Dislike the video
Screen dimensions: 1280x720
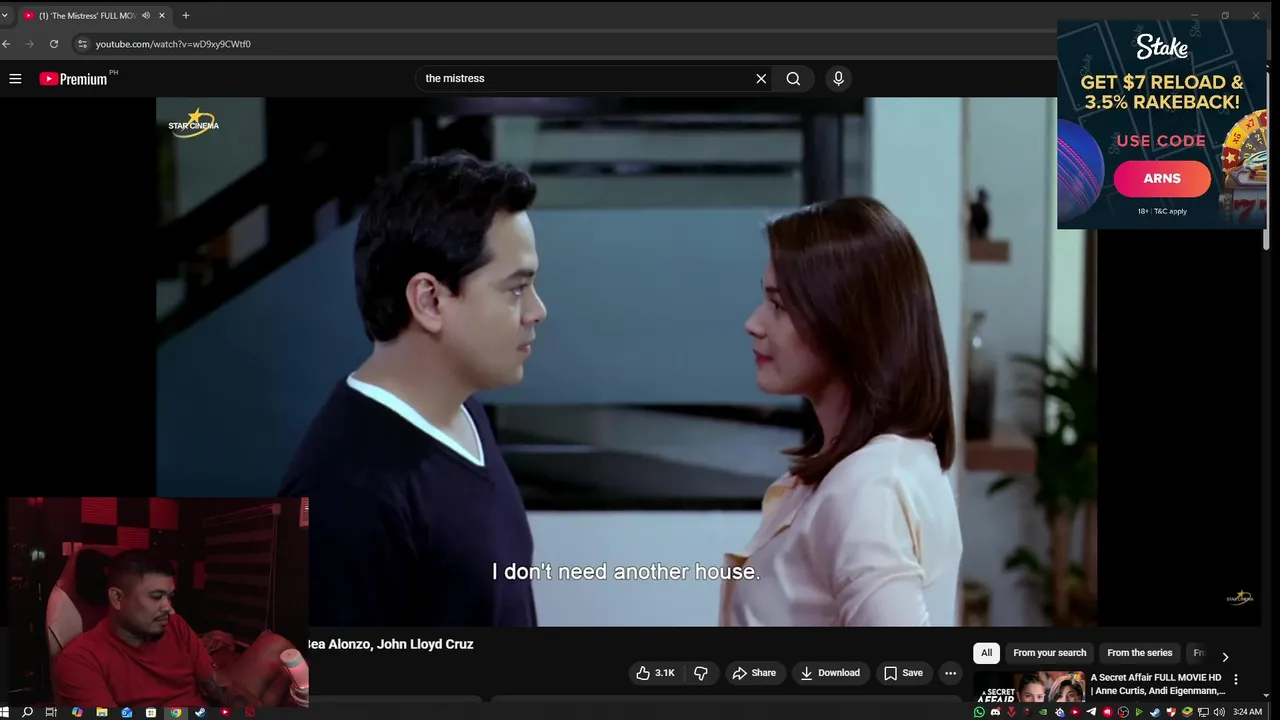701,673
